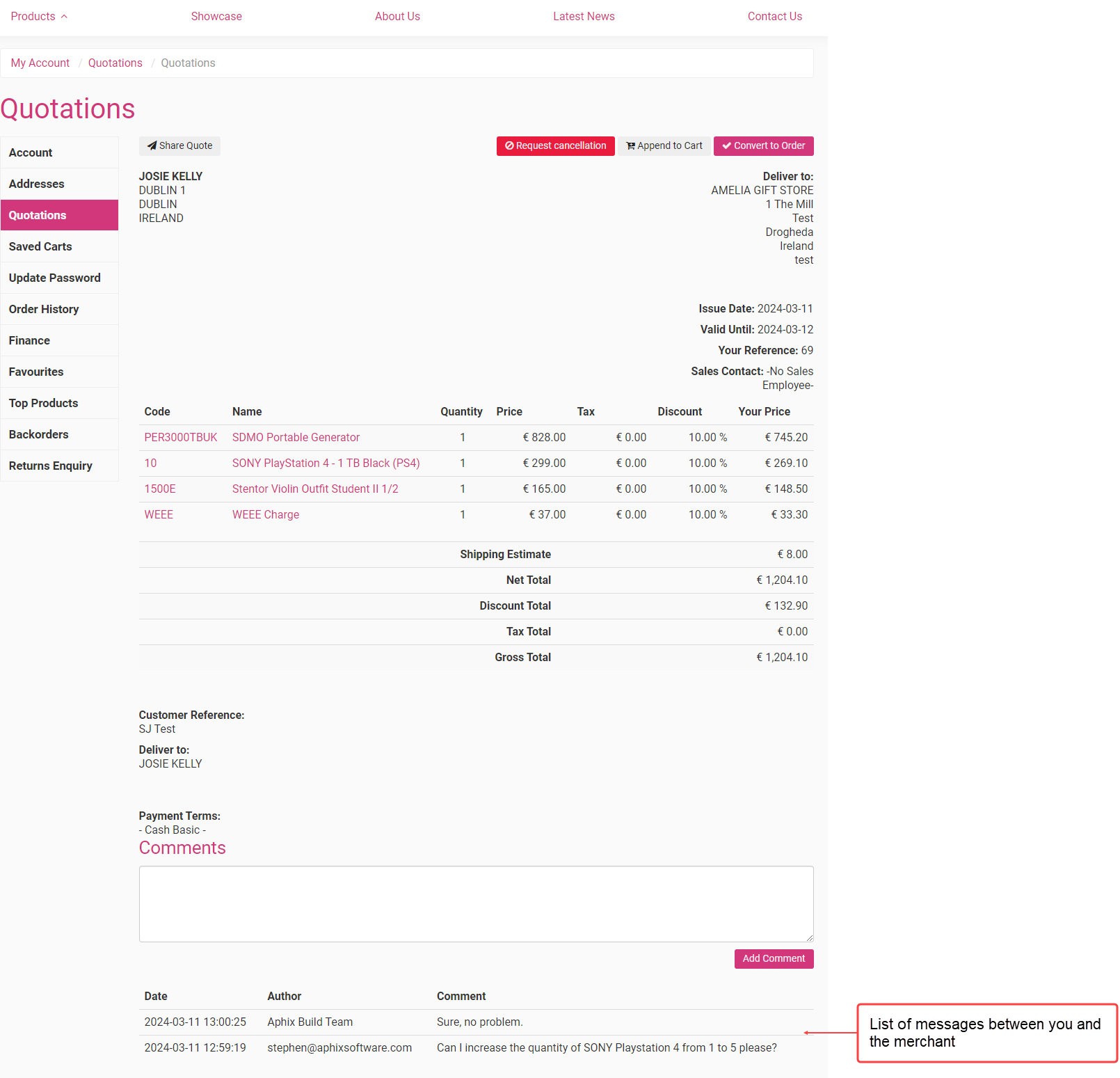This screenshot has height=1078, width=1120.
Task: Click the Add Comment button
Action: click(x=773, y=958)
